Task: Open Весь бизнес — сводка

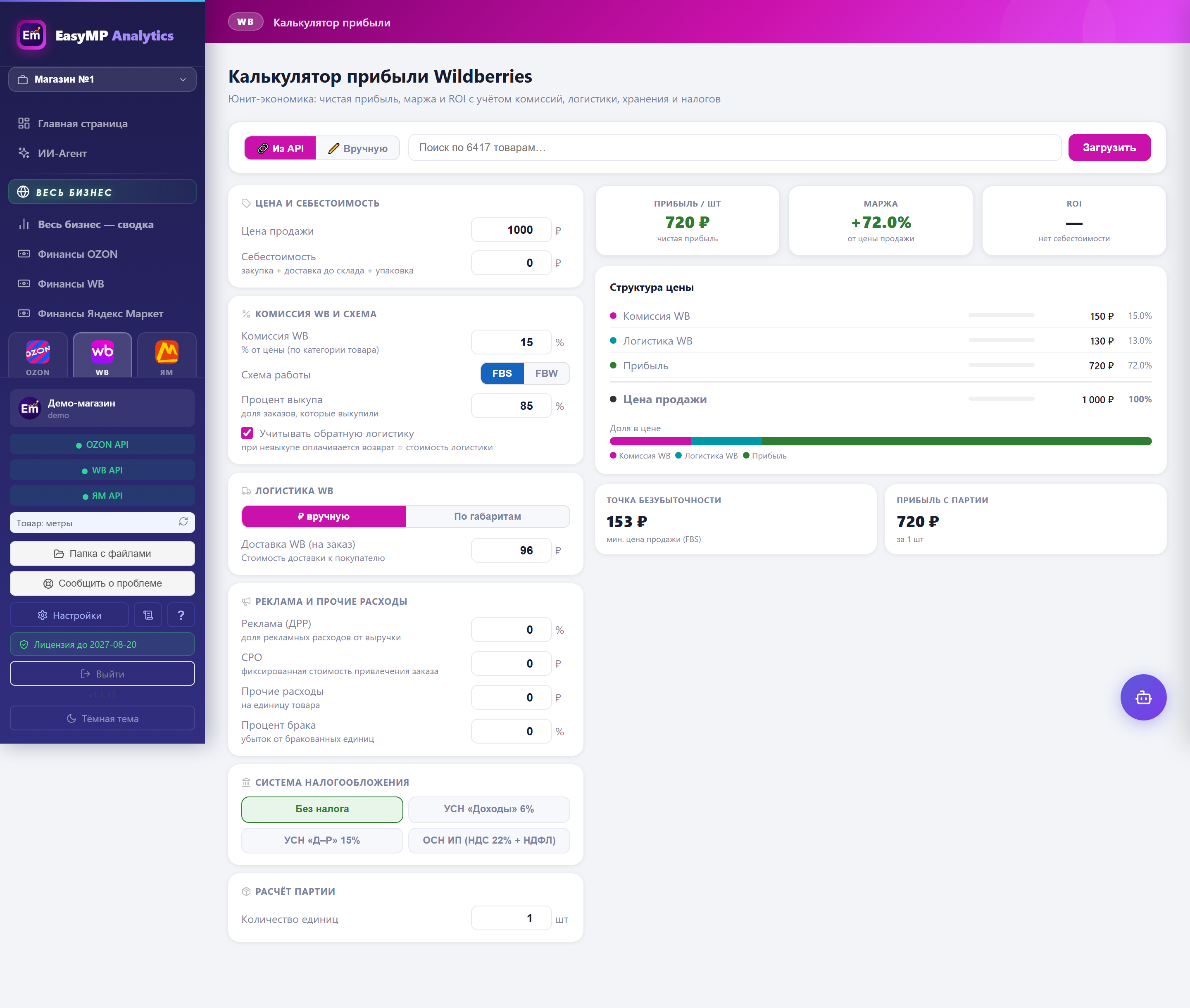Action: [x=102, y=225]
